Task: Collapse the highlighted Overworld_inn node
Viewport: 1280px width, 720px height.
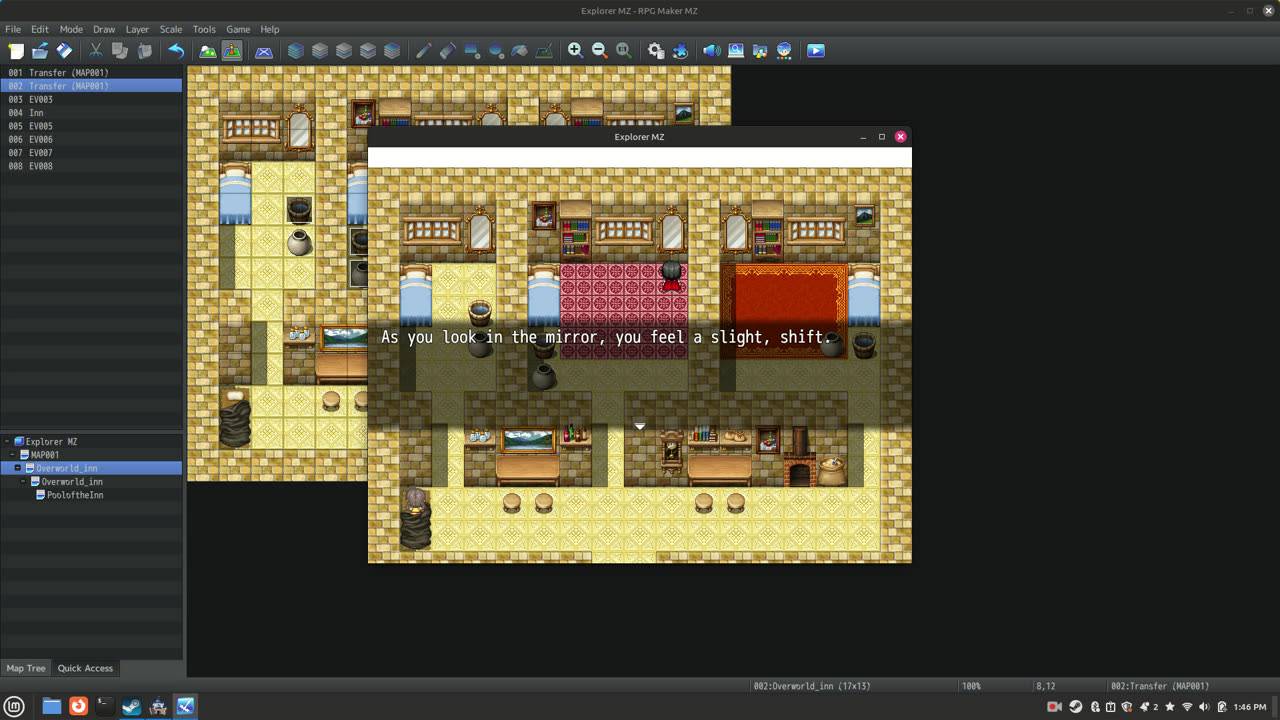Action: (18, 468)
